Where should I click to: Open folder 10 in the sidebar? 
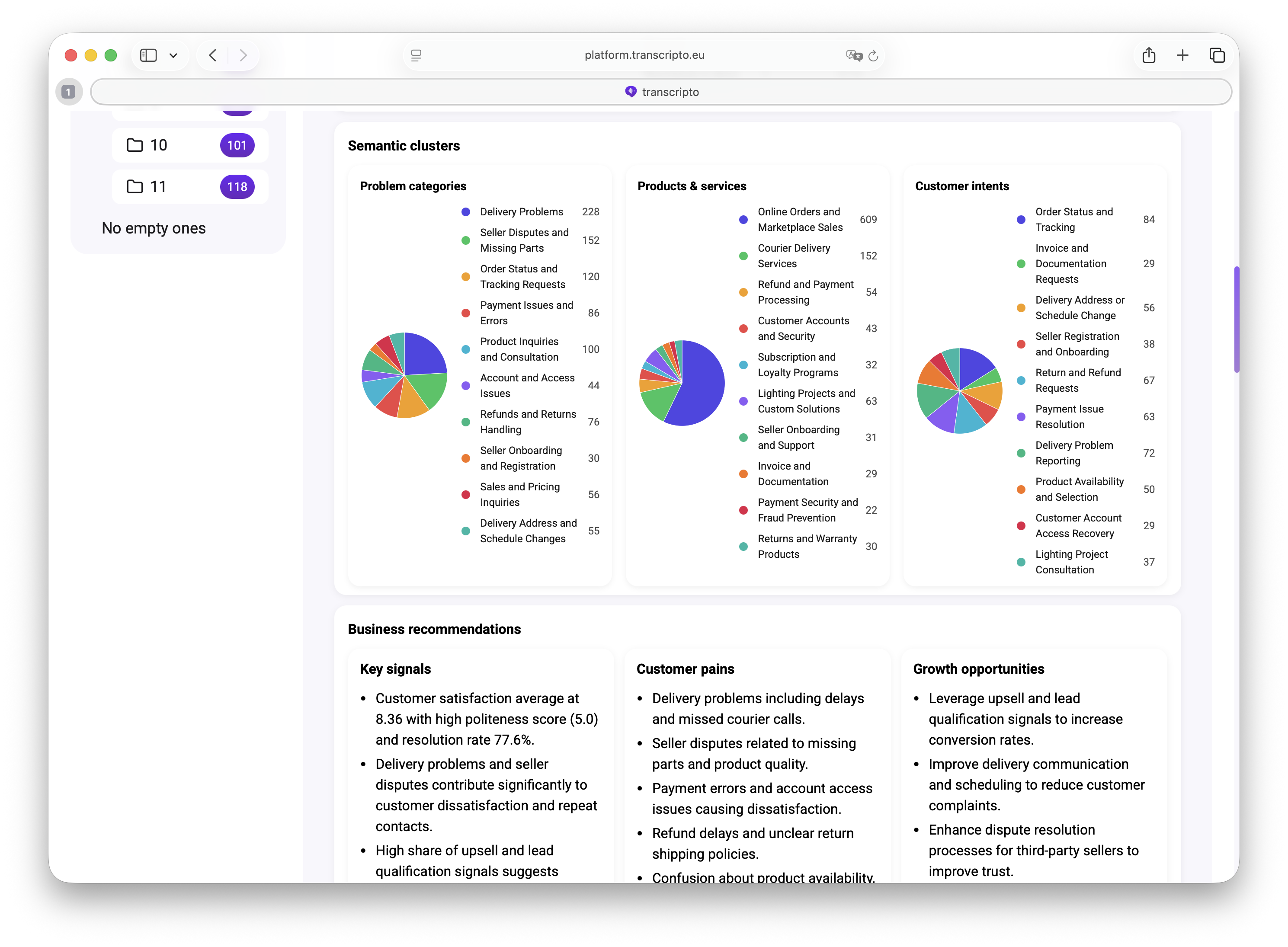pos(157,145)
